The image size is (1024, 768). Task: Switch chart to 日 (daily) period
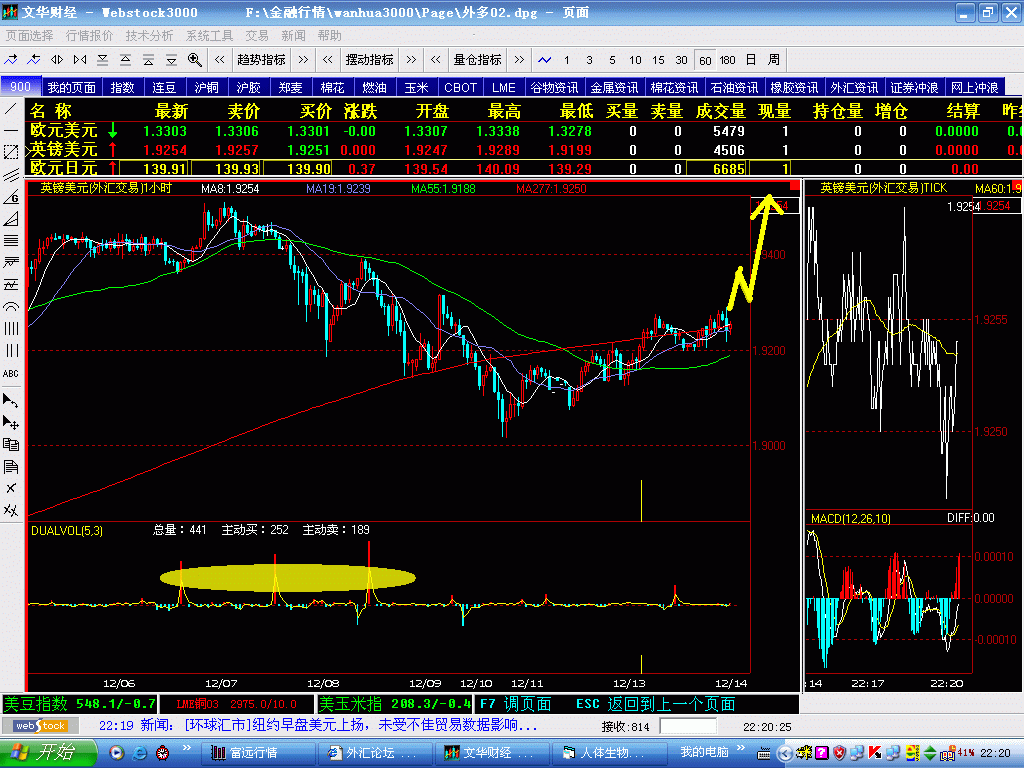tap(750, 59)
